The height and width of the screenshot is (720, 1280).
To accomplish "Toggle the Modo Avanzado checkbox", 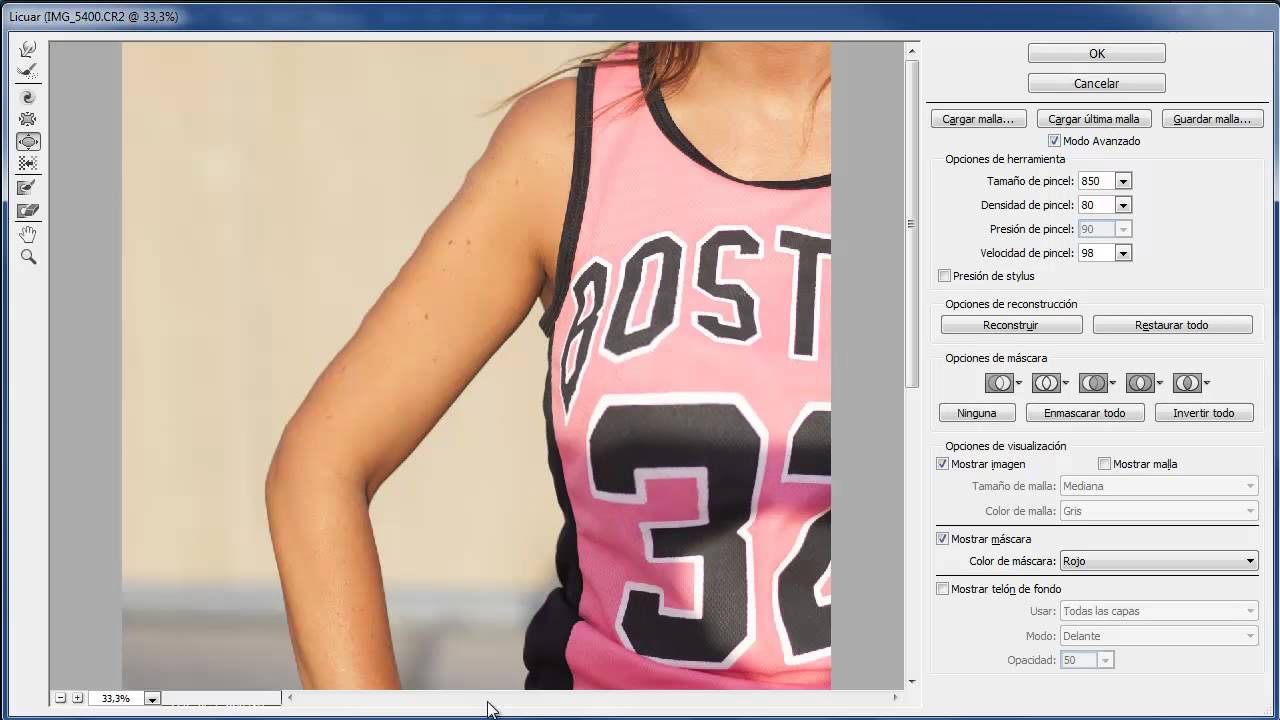I will (1054, 141).
